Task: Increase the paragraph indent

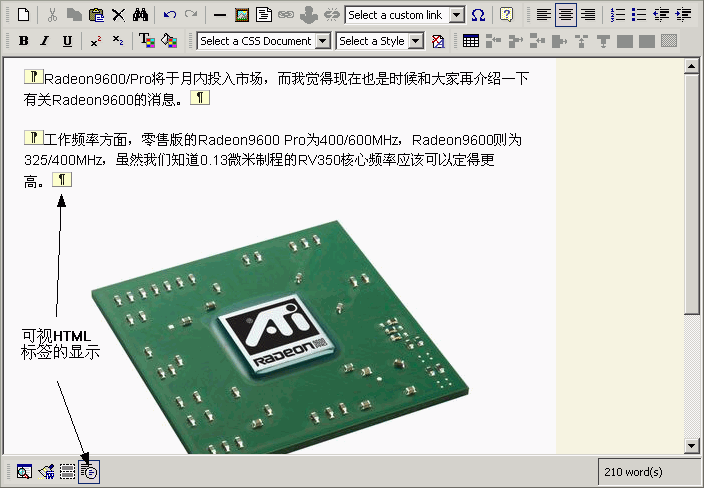Action: [683, 15]
